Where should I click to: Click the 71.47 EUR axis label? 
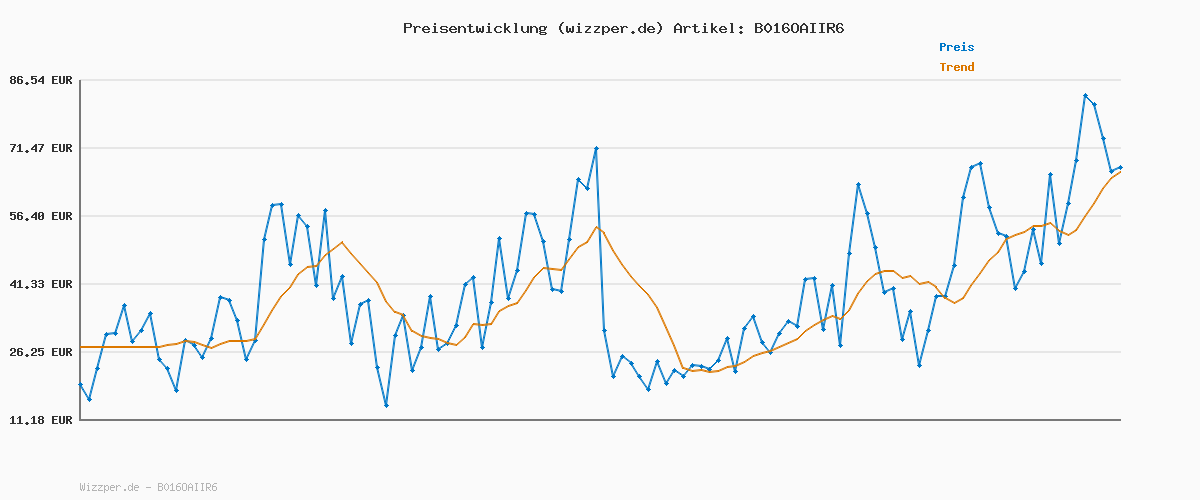(39, 148)
